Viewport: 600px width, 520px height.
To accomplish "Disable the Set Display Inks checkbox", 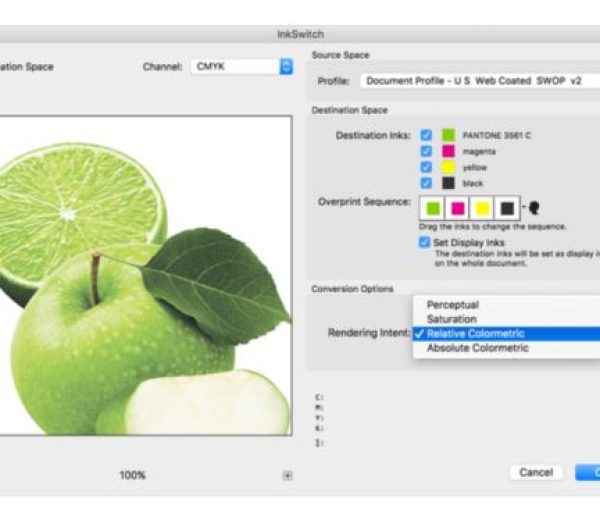I will [x=427, y=241].
